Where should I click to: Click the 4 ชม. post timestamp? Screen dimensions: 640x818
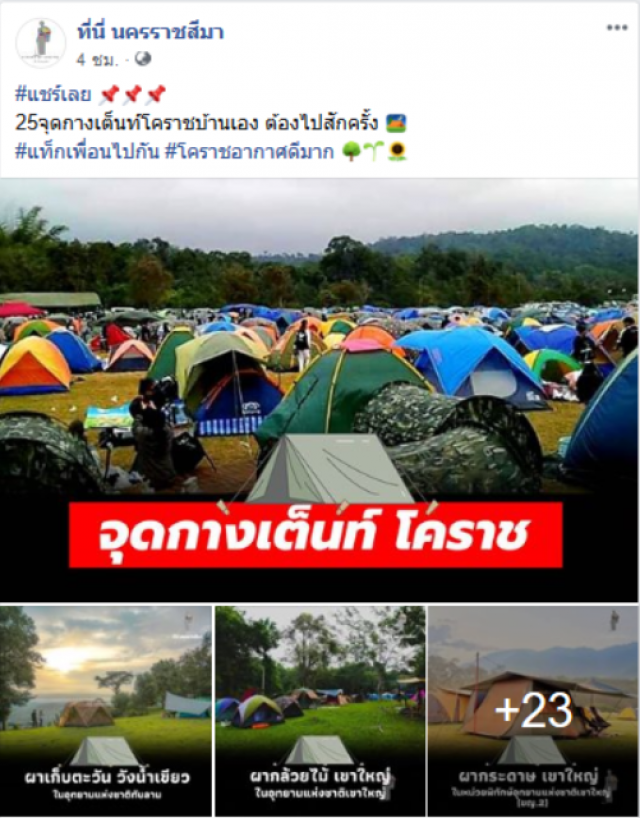click(96, 60)
